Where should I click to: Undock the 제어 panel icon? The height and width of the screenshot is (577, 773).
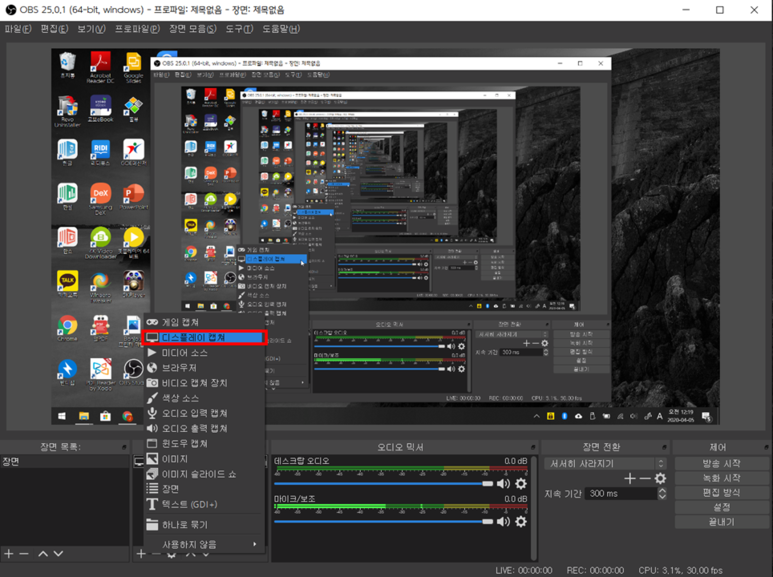click(x=766, y=447)
